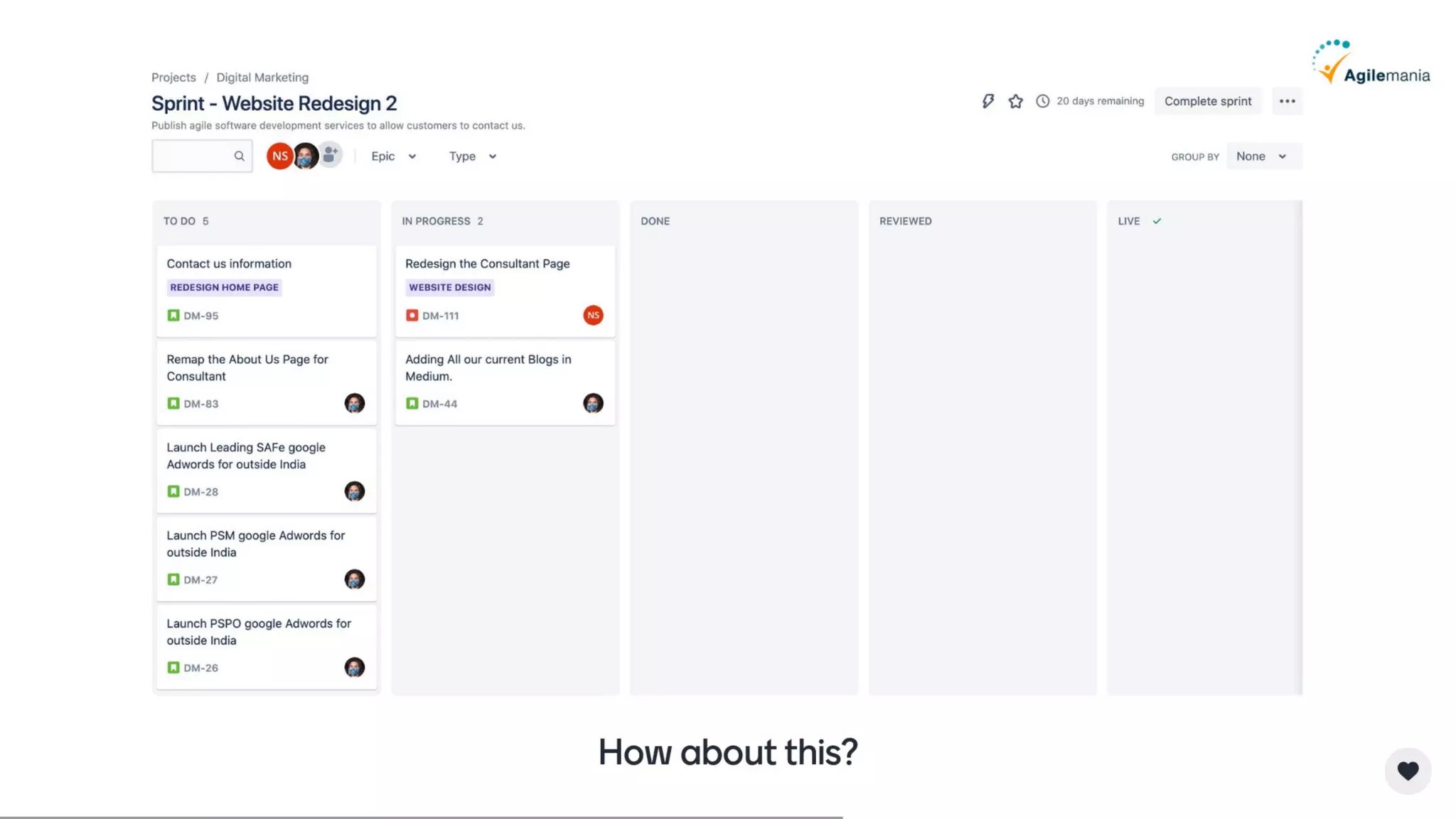Click the search magnifier icon
Viewport: 1456px width, 819px height.
click(x=239, y=156)
